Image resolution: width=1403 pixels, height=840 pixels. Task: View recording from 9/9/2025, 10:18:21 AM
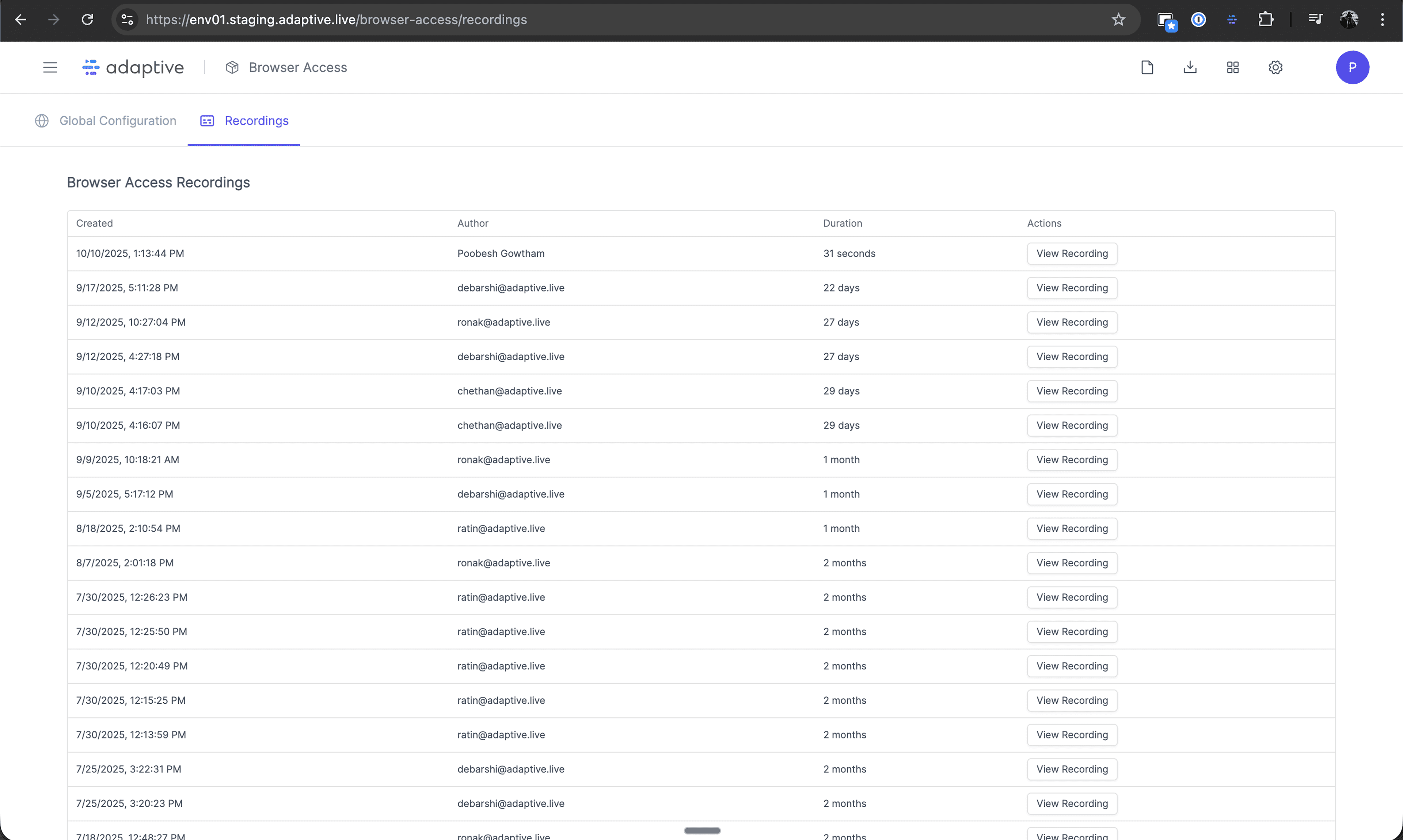tap(1072, 460)
